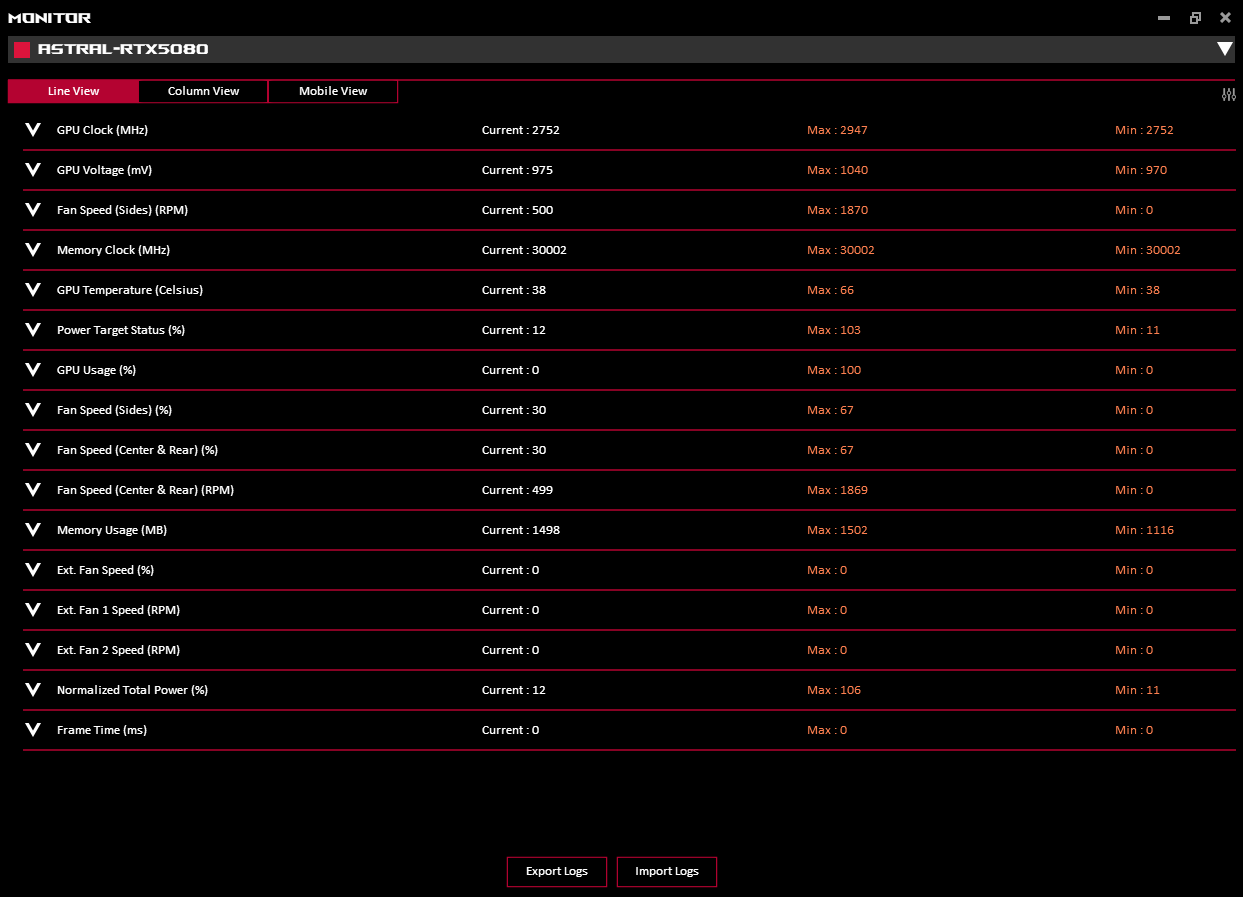1243x897 pixels.
Task: Expand the GPU Voltage (mV) graph
Action: pyautogui.click(x=33, y=170)
